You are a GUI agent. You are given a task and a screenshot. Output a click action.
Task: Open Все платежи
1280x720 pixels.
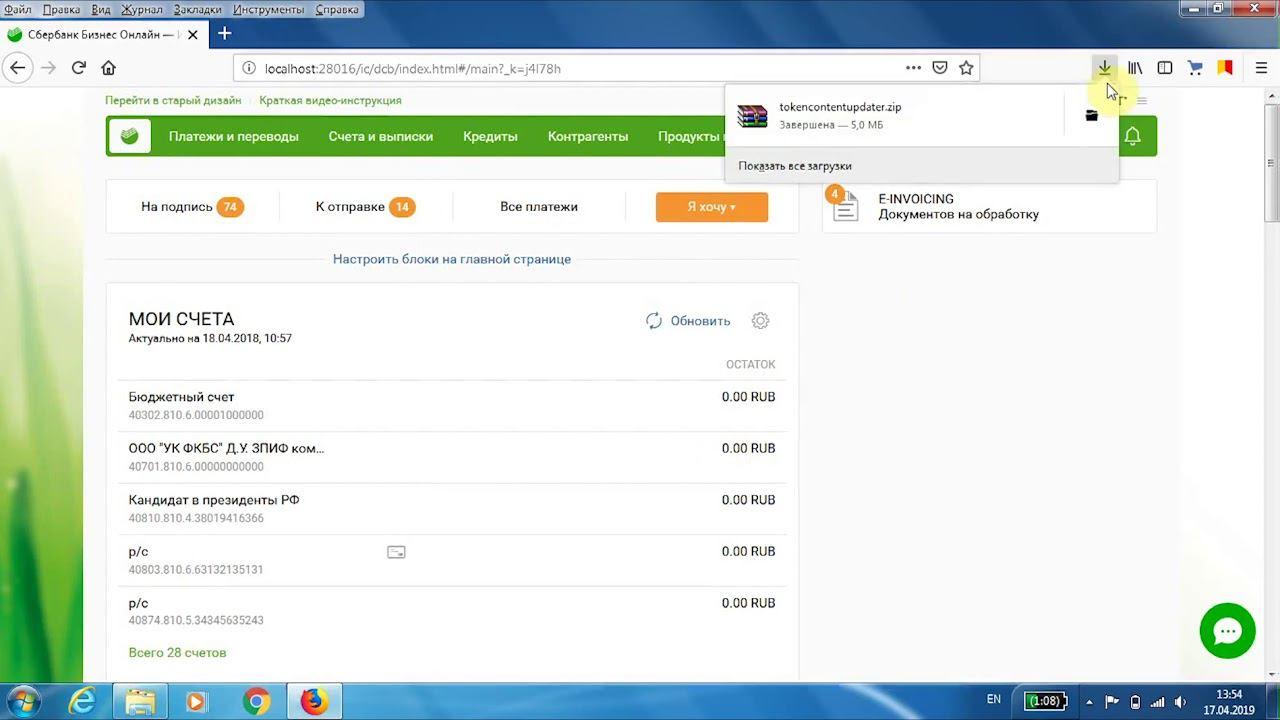coord(539,207)
